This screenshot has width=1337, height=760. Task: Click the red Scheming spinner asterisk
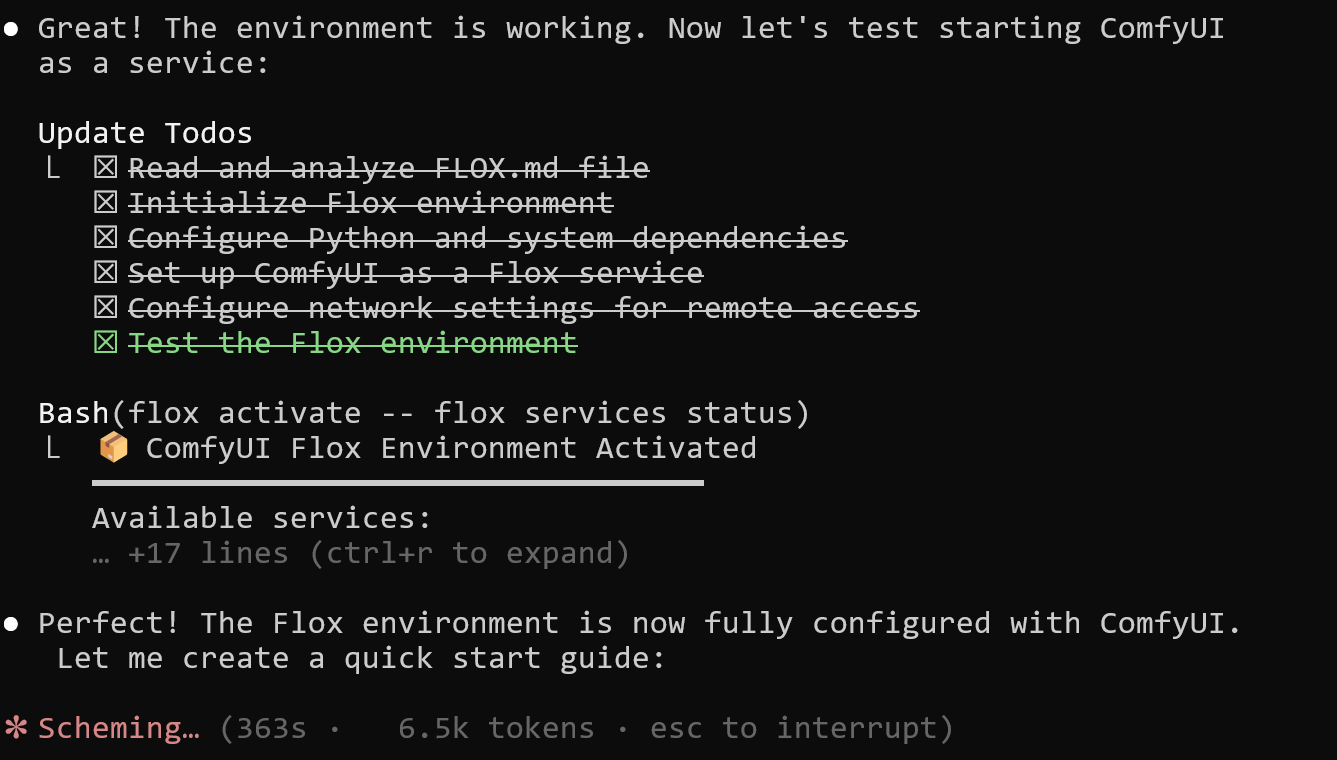16,728
